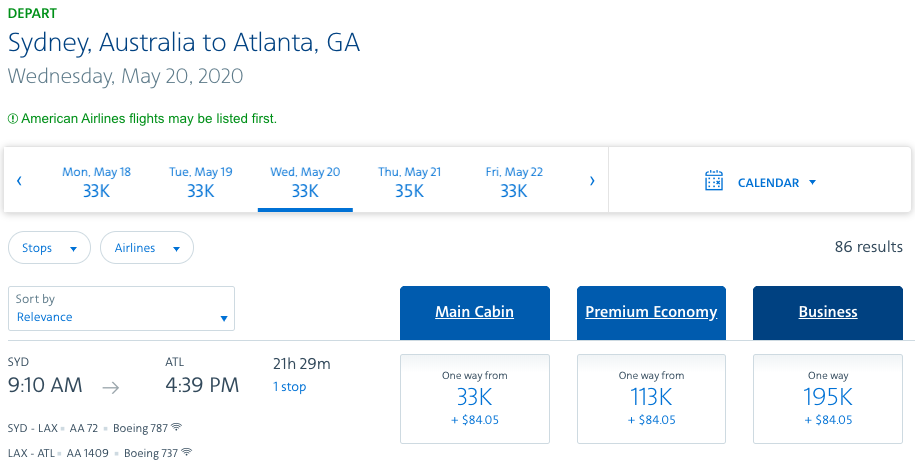Image resolution: width=915 pixels, height=467 pixels.
Task: Click the calendar icon
Action: pos(714,180)
